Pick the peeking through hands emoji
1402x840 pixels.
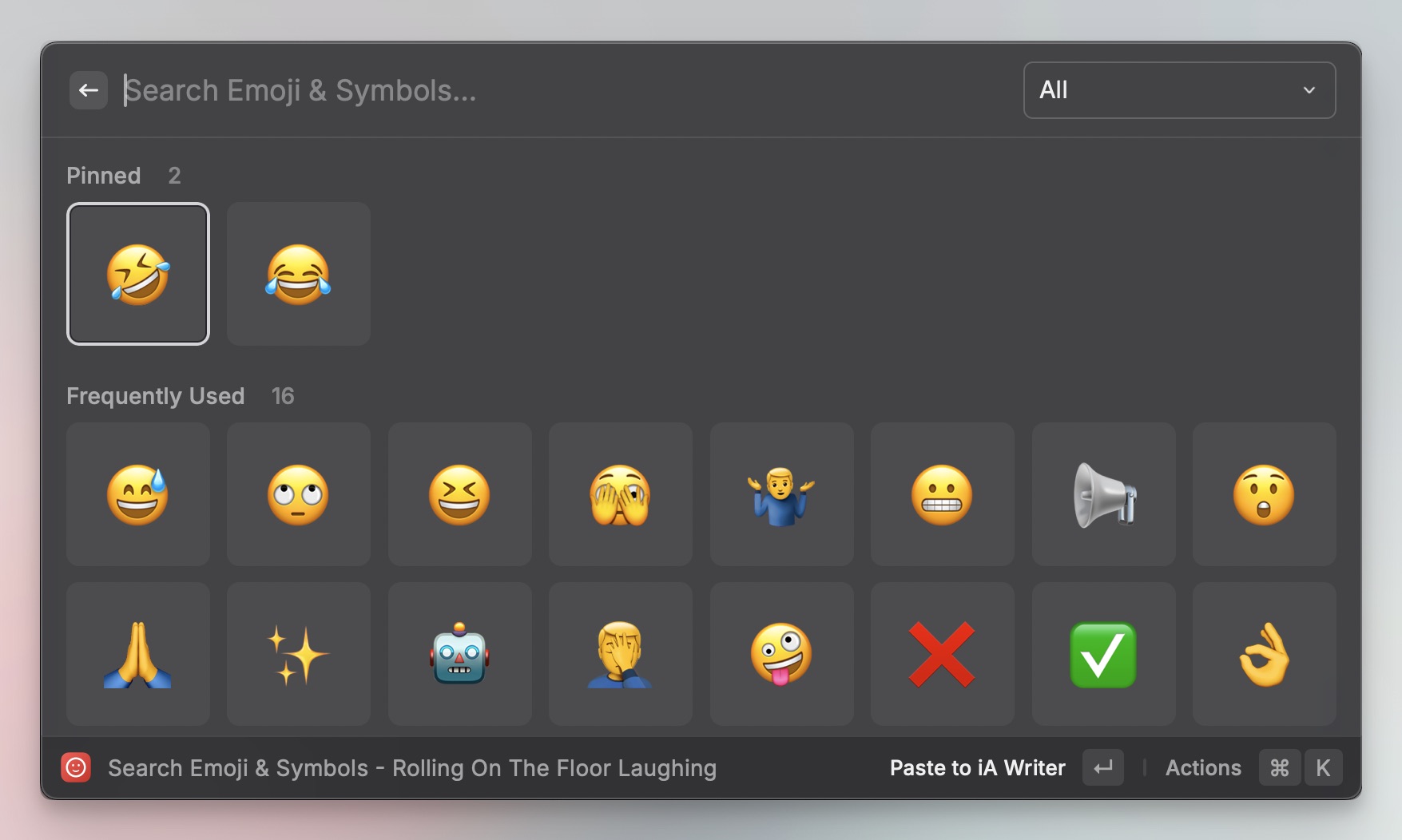click(621, 494)
